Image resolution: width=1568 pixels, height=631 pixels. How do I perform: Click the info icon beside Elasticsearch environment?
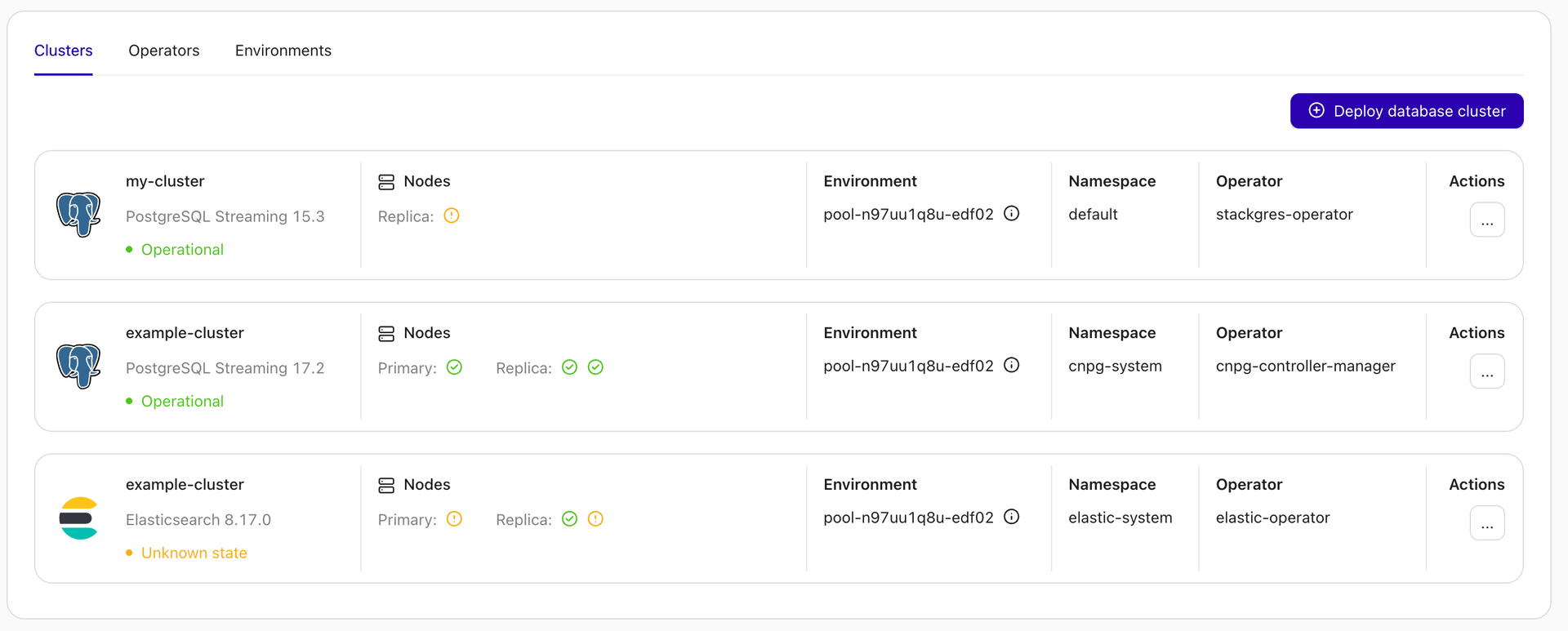[1011, 517]
